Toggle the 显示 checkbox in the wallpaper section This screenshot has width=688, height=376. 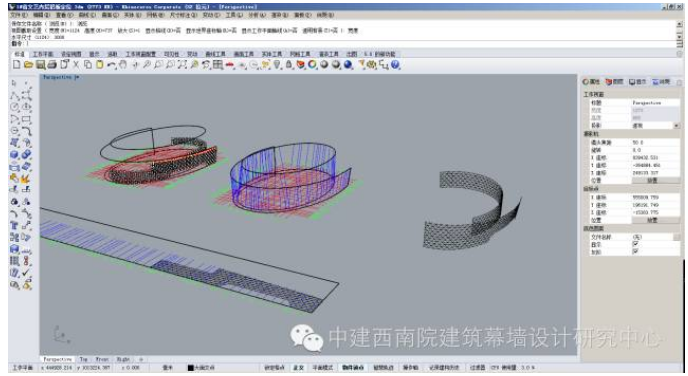635,244
